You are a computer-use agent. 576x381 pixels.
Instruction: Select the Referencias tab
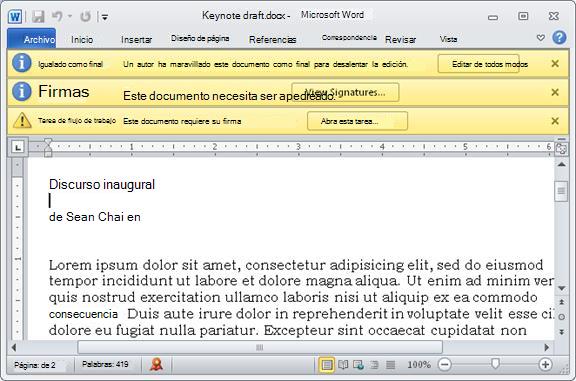coord(272,39)
